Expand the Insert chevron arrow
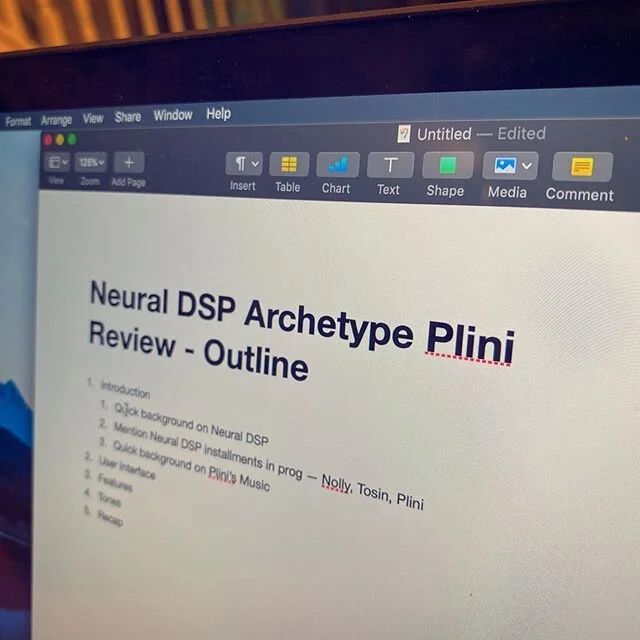640x640 pixels. pos(255,164)
